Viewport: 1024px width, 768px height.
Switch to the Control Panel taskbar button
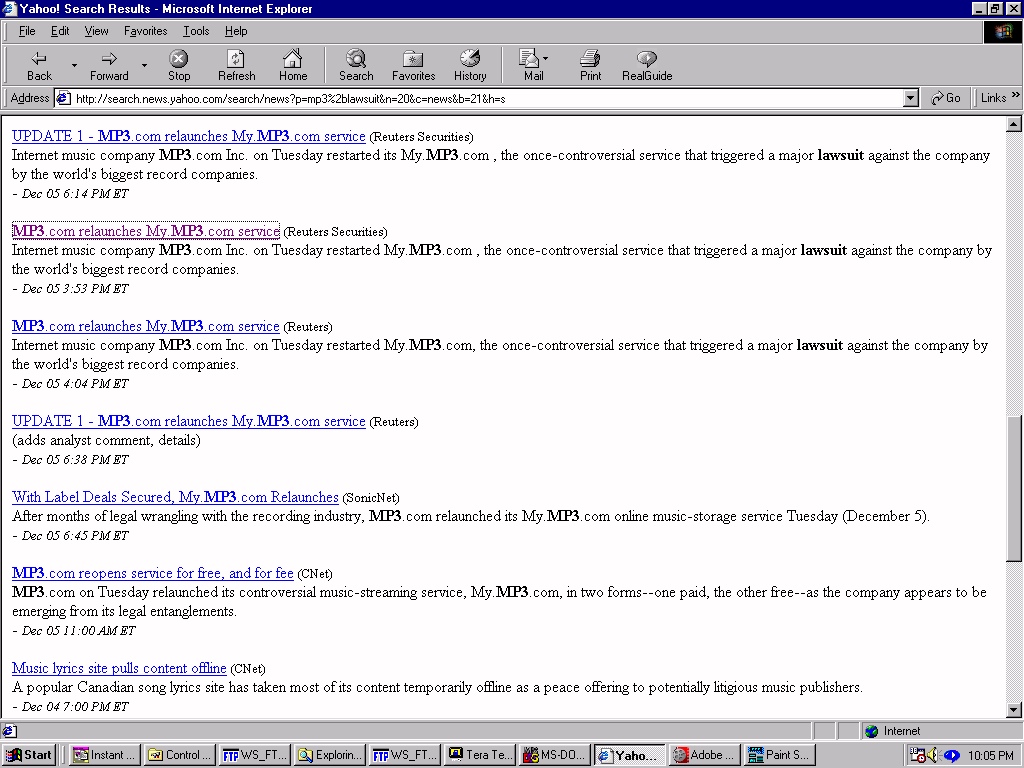(179, 756)
